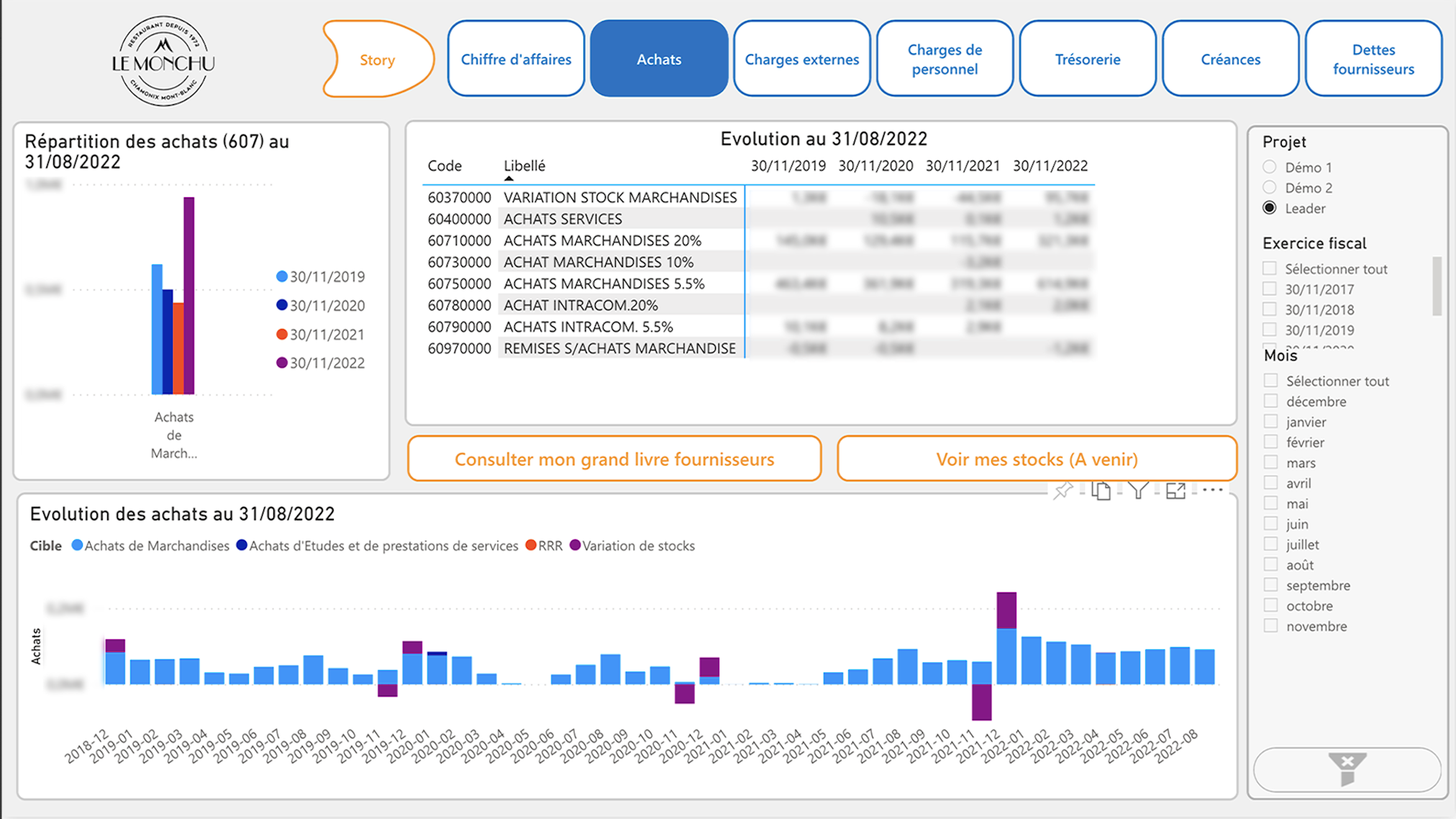Tick the février month checkbox
Image resolution: width=1456 pixels, height=819 pixels.
1271,442
